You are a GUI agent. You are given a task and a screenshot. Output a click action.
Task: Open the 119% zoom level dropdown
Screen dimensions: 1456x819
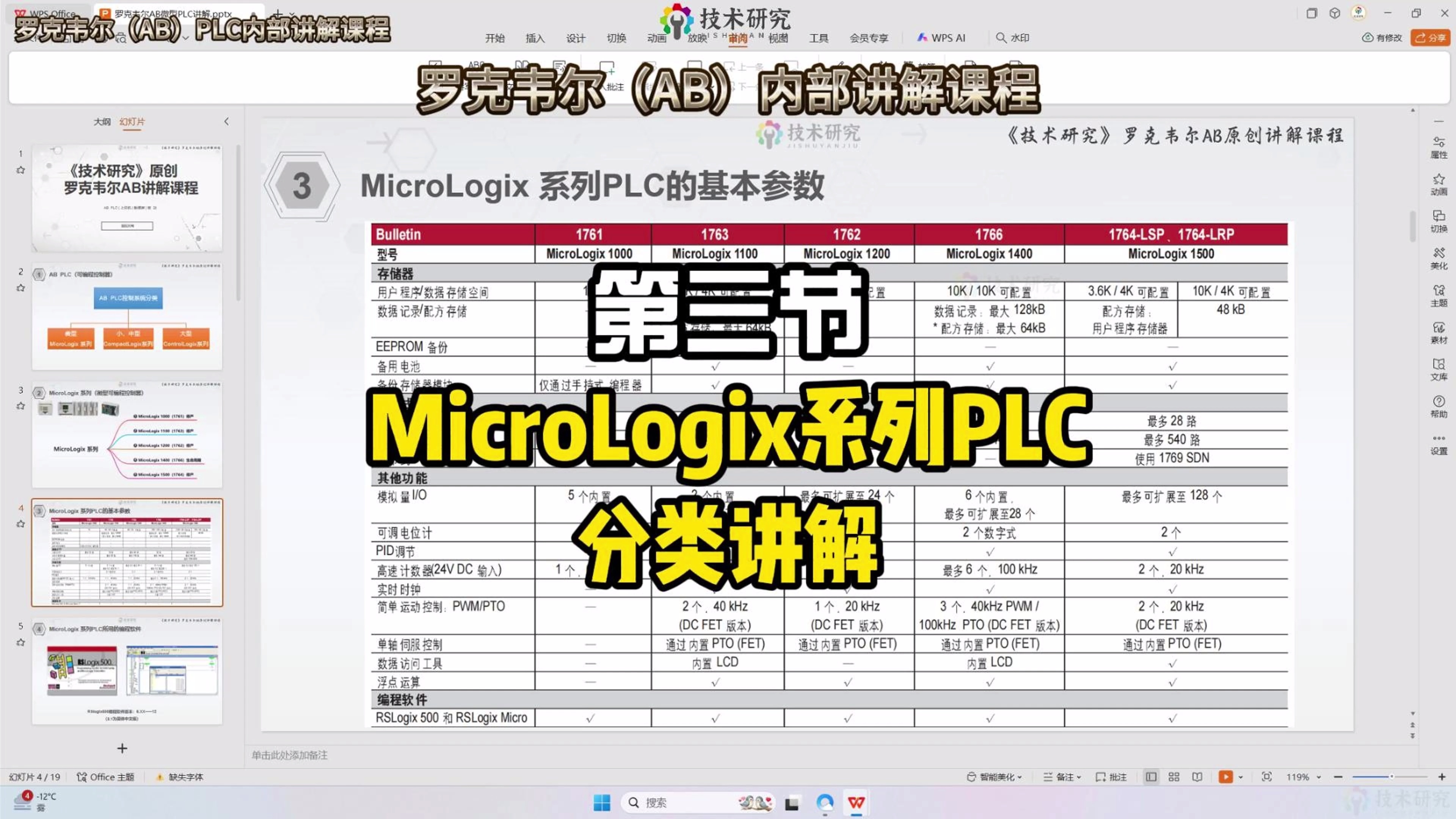[x=1304, y=777]
